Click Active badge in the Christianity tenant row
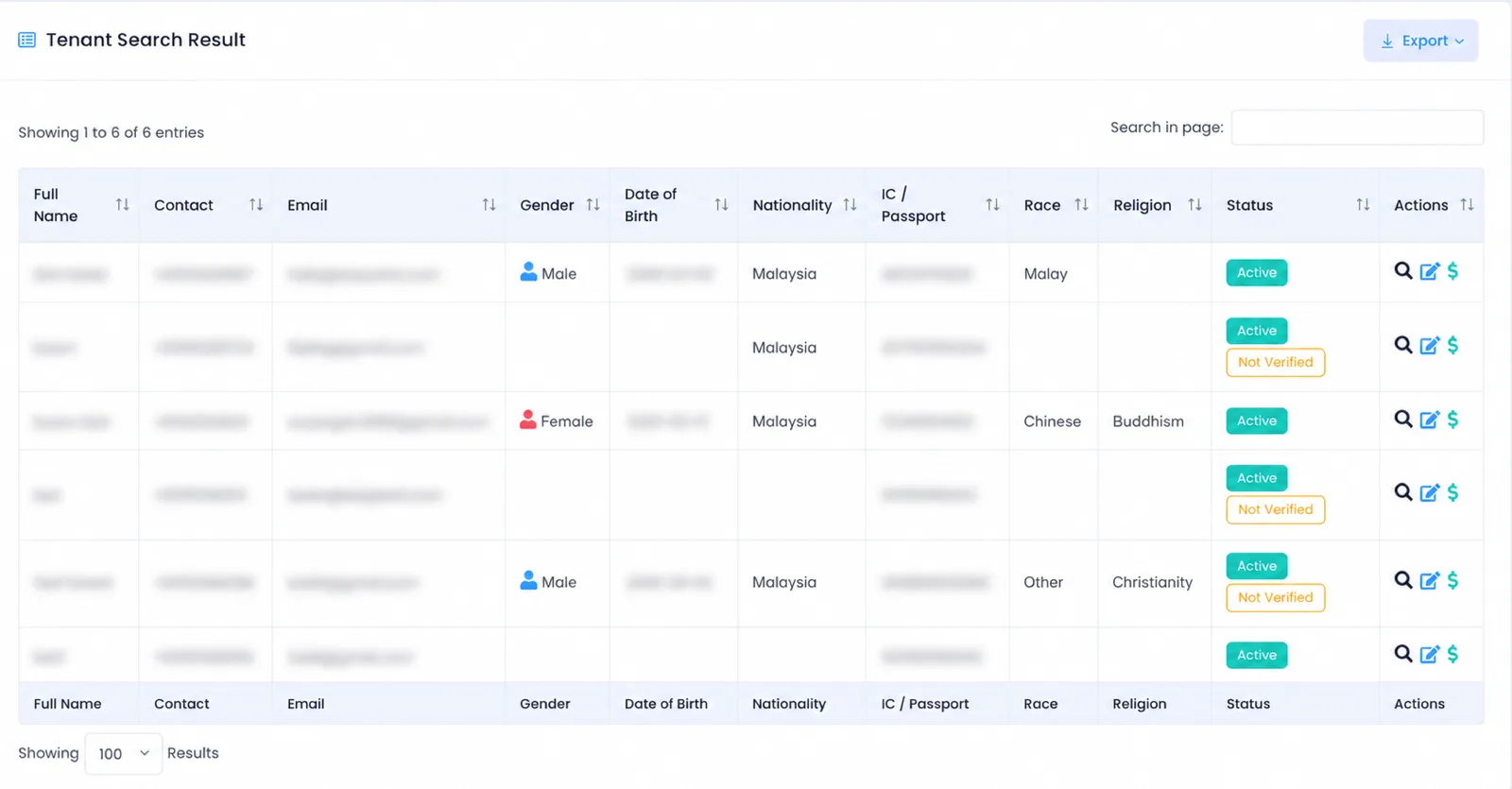This screenshot has width=1512, height=789. [1257, 566]
